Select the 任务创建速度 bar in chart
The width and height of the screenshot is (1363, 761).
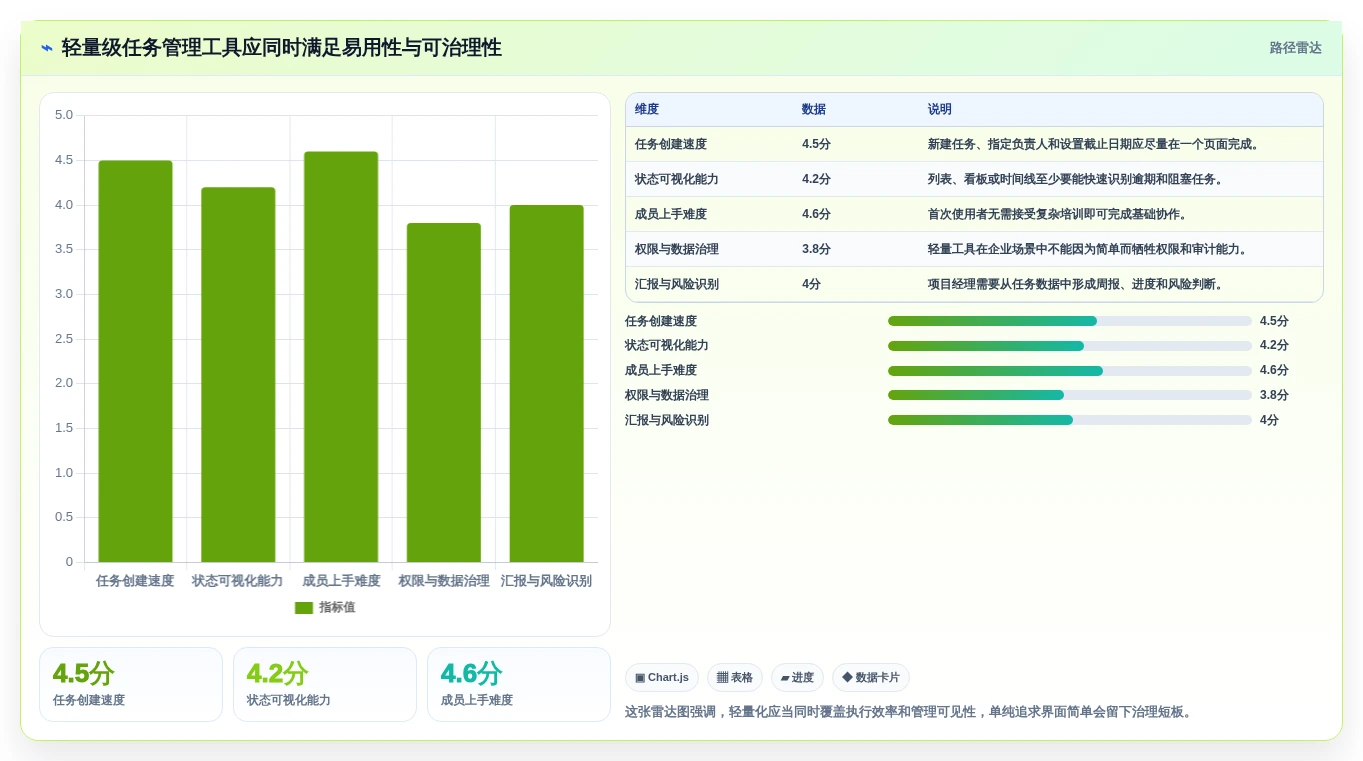tap(135, 361)
